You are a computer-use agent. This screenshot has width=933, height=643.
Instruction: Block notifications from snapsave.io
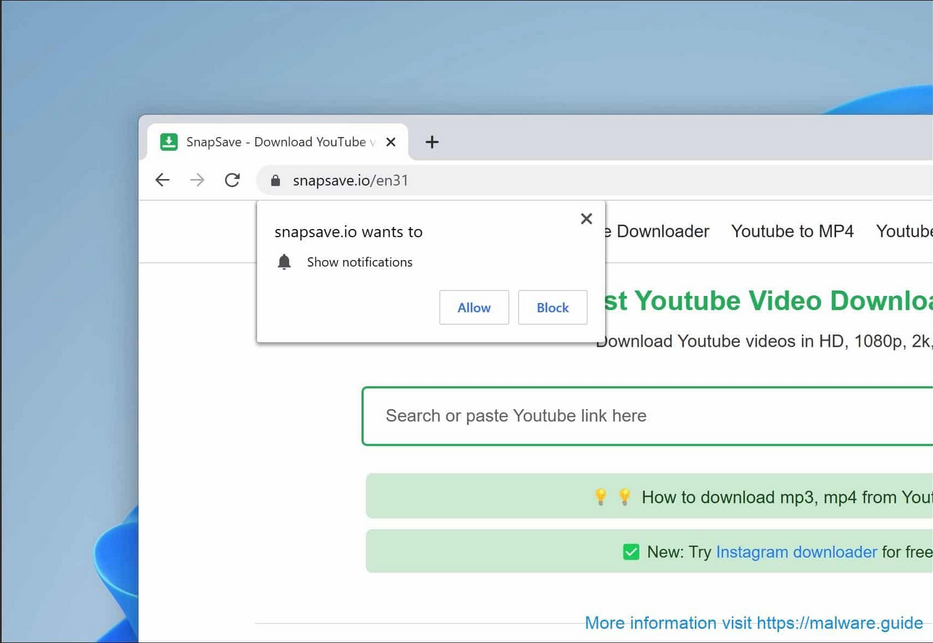[x=553, y=308]
